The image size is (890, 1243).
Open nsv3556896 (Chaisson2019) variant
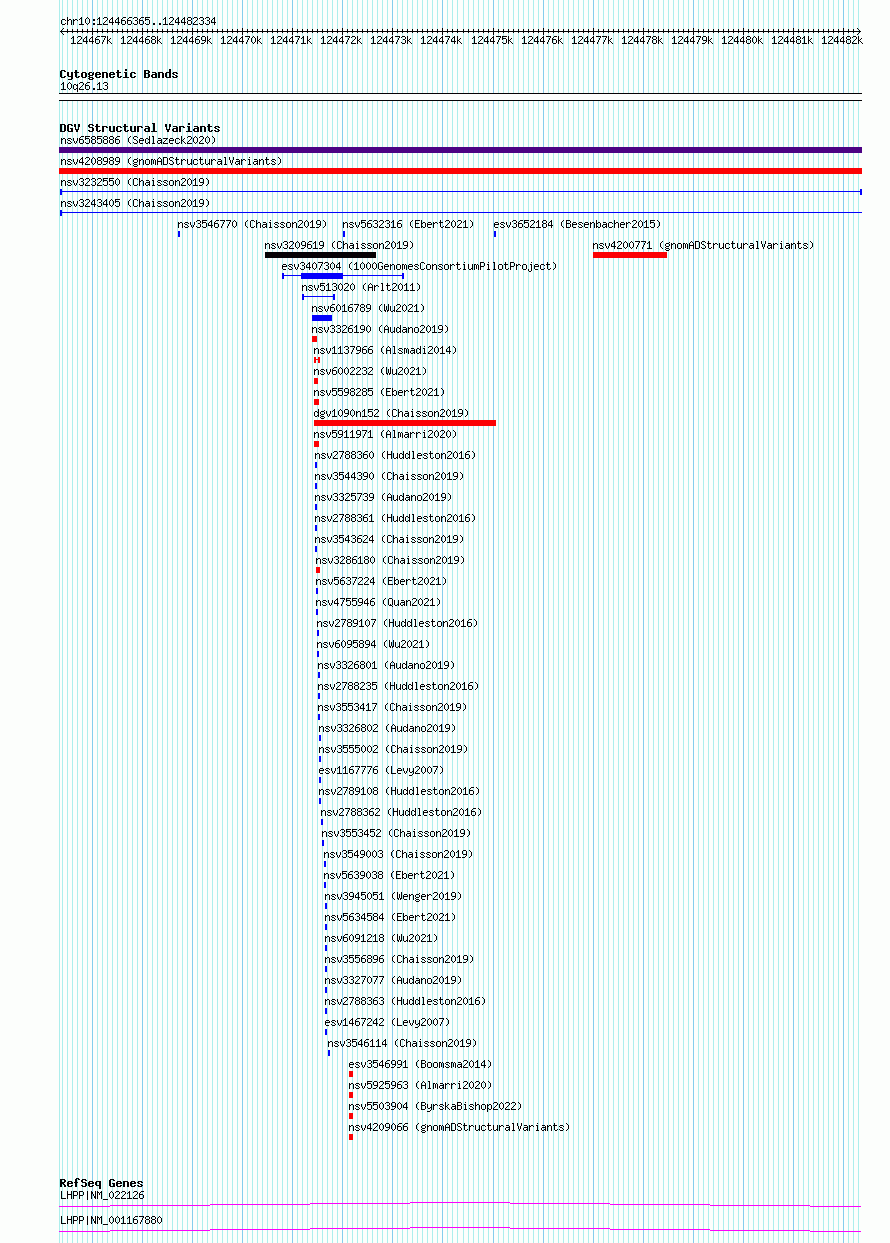point(400,960)
